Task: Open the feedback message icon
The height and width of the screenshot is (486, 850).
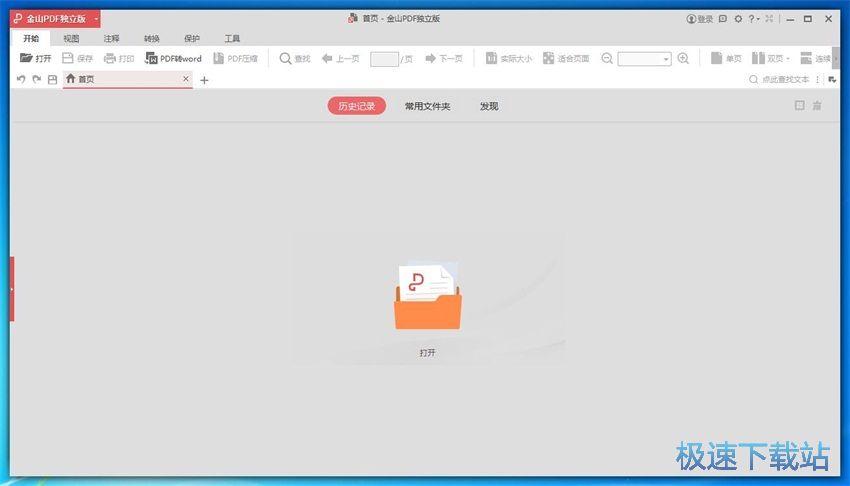Action: [723, 18]
